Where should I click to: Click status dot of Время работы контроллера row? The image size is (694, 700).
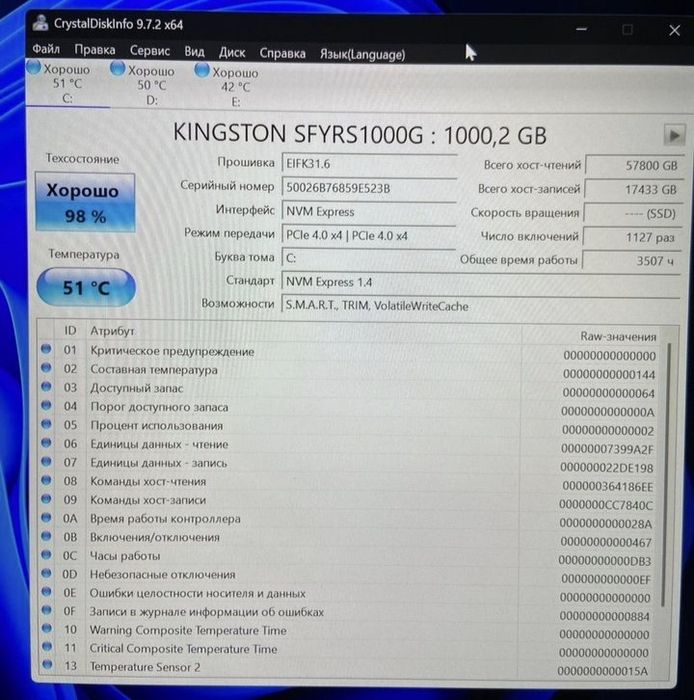click(46, 517)
